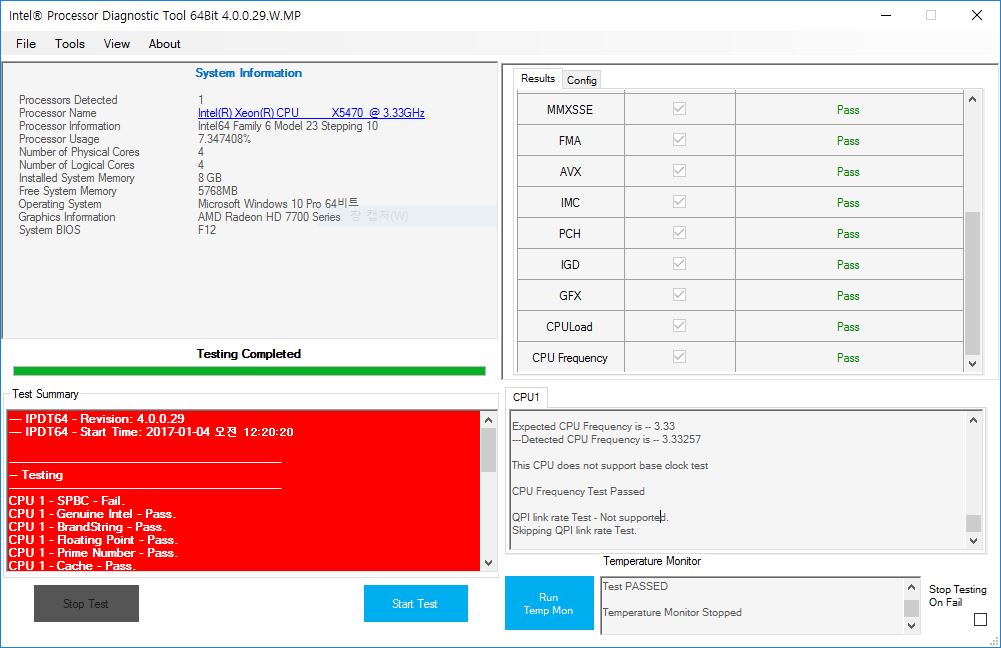Click 'Temperature Monitor Stopped' text
The image size is (1001, 648).
[x=672, y=612]
